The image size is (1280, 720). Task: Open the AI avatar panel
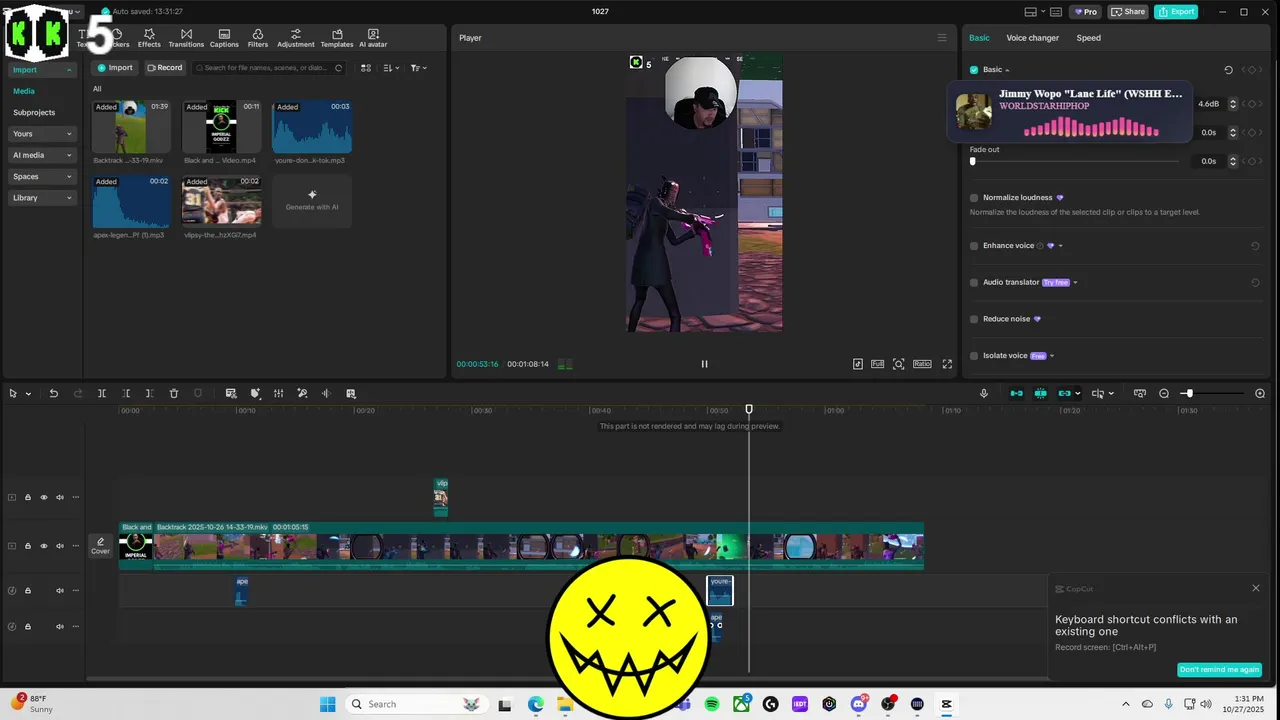[x=373, y=38]
